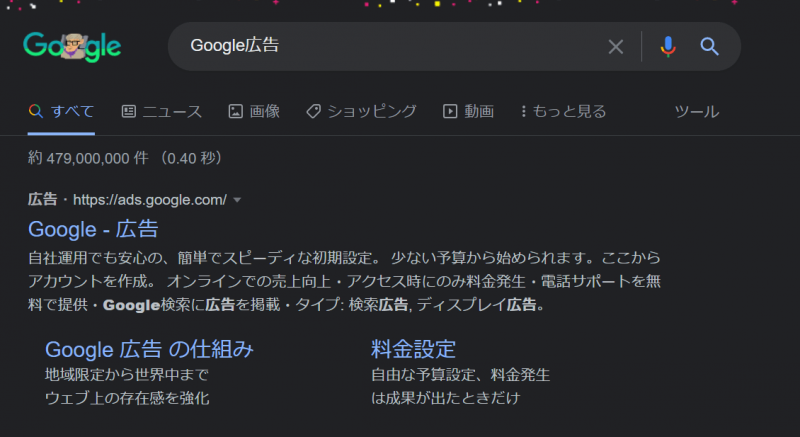Click the ad description starting 自社運用でも安心の

(344, 281)
